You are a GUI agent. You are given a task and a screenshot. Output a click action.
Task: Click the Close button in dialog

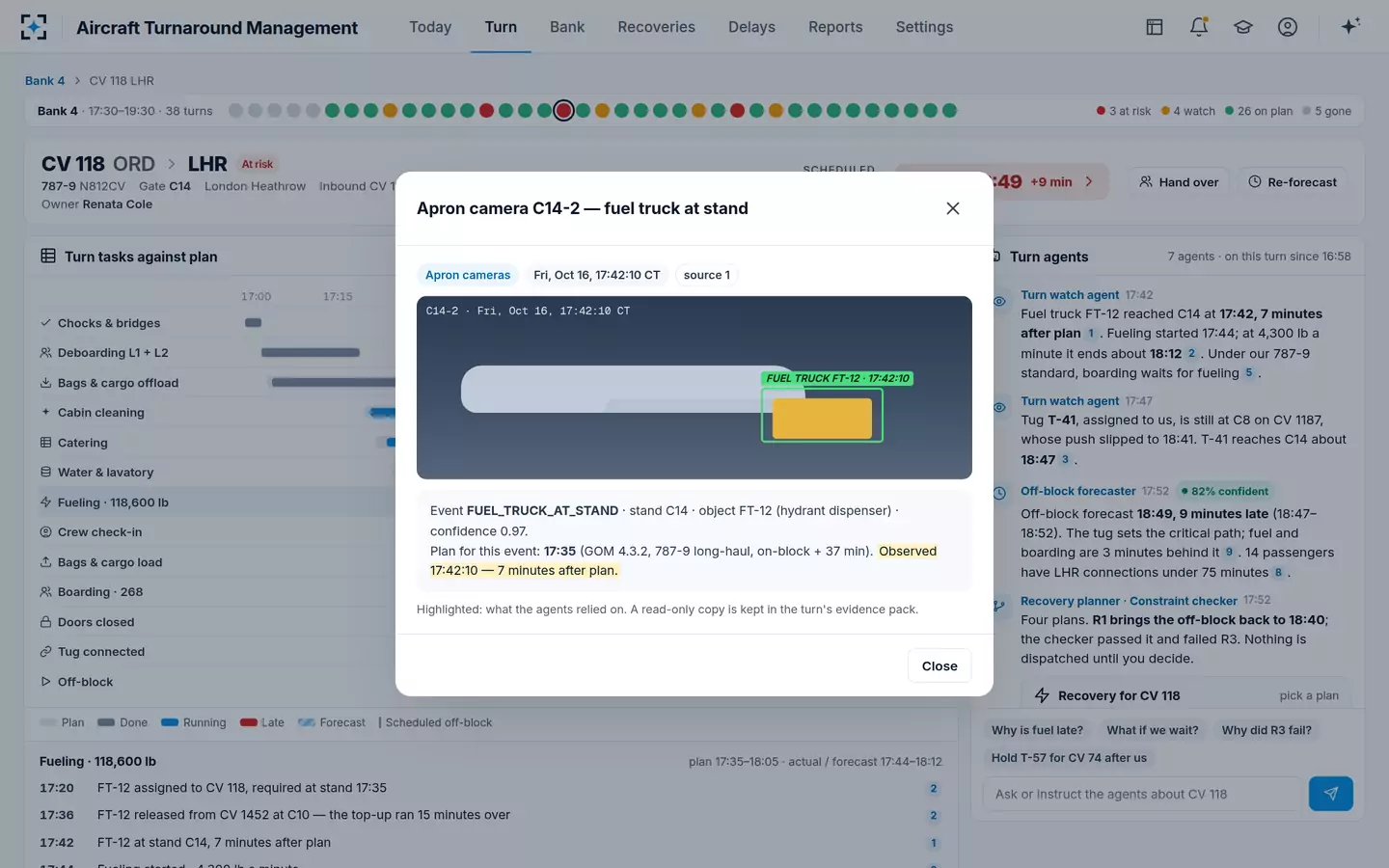pos(940,665)
